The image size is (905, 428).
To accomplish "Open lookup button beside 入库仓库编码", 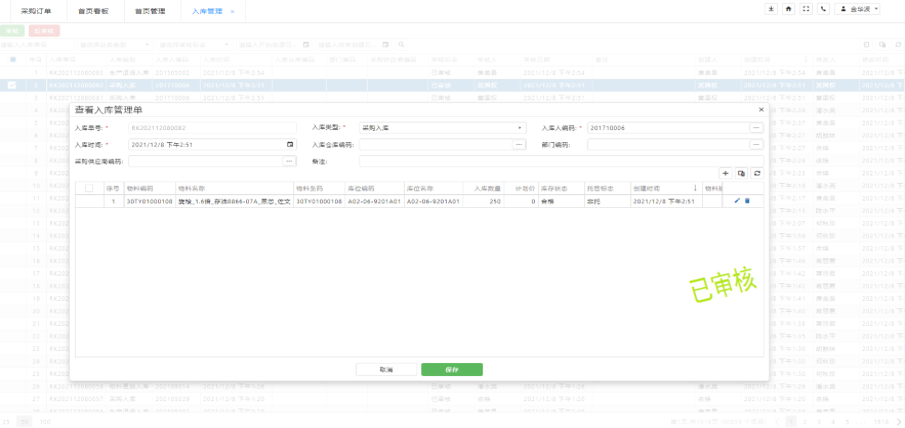I will click(x=519, y=145).
